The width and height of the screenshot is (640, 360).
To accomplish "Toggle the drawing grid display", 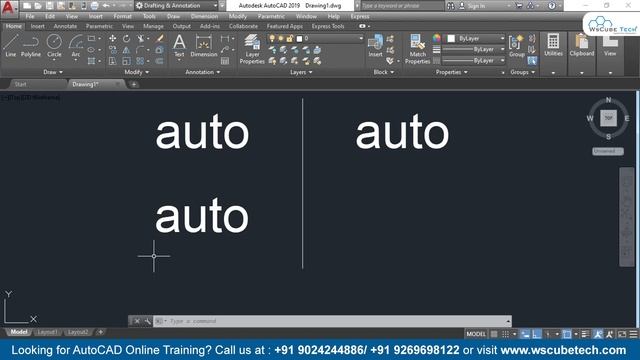I will 494,334.
